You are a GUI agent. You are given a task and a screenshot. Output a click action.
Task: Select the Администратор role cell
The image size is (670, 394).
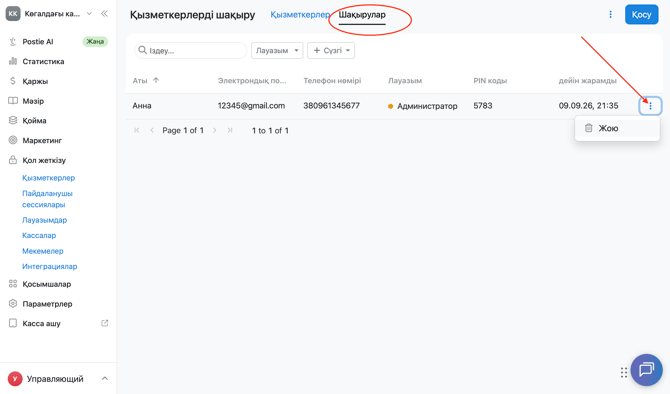(x=423, y=106)
